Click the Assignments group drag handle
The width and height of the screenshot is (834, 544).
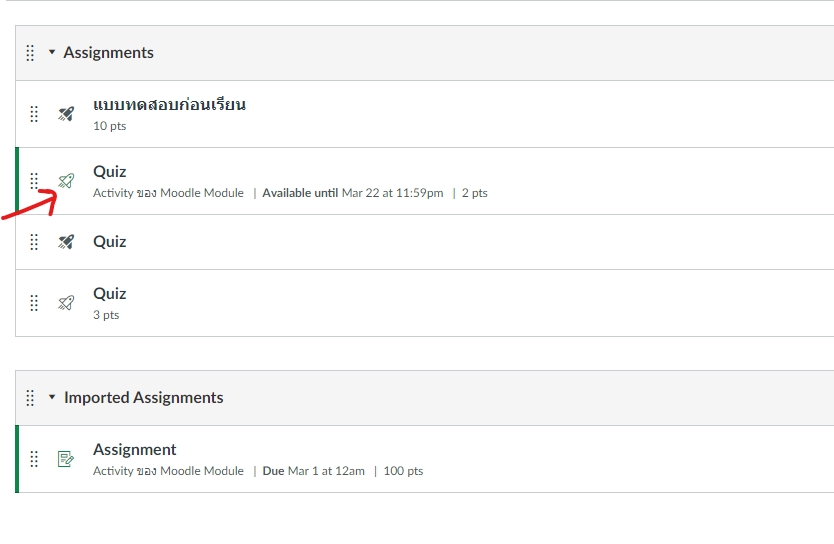[30, 52]
